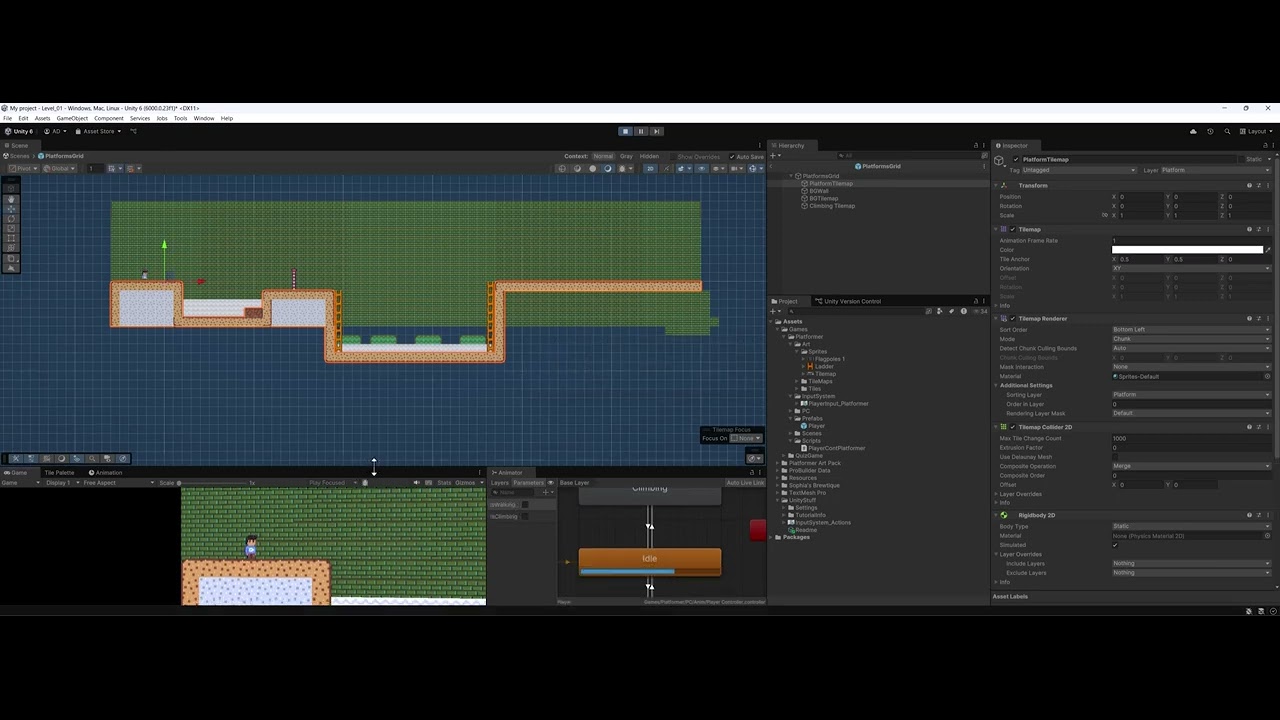Select Normal context rendering mode
1280x720 pixels.
point(602,156)
